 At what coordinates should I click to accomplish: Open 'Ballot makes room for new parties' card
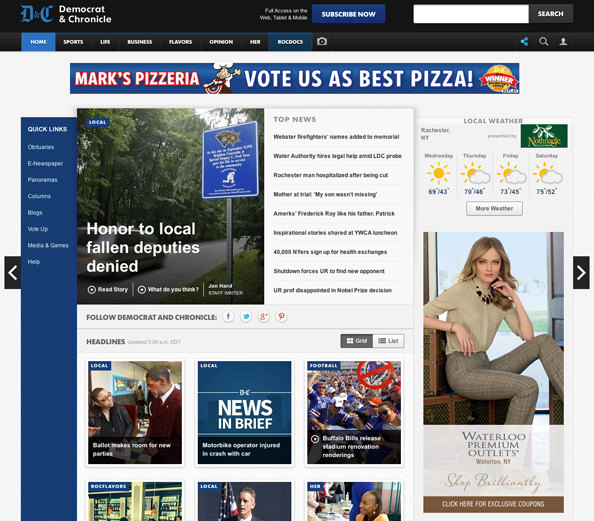point(135,412)
